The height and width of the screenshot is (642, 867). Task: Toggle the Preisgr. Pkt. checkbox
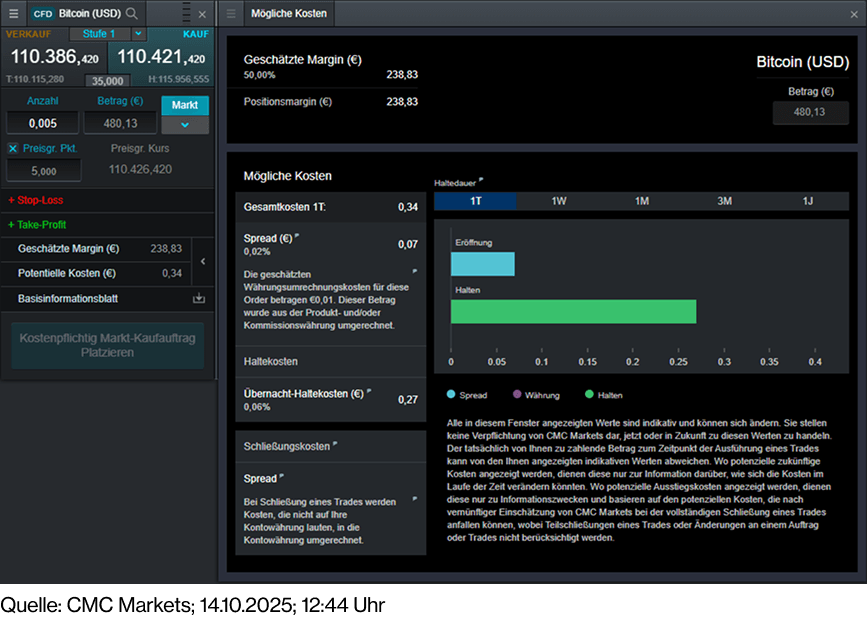13,148
